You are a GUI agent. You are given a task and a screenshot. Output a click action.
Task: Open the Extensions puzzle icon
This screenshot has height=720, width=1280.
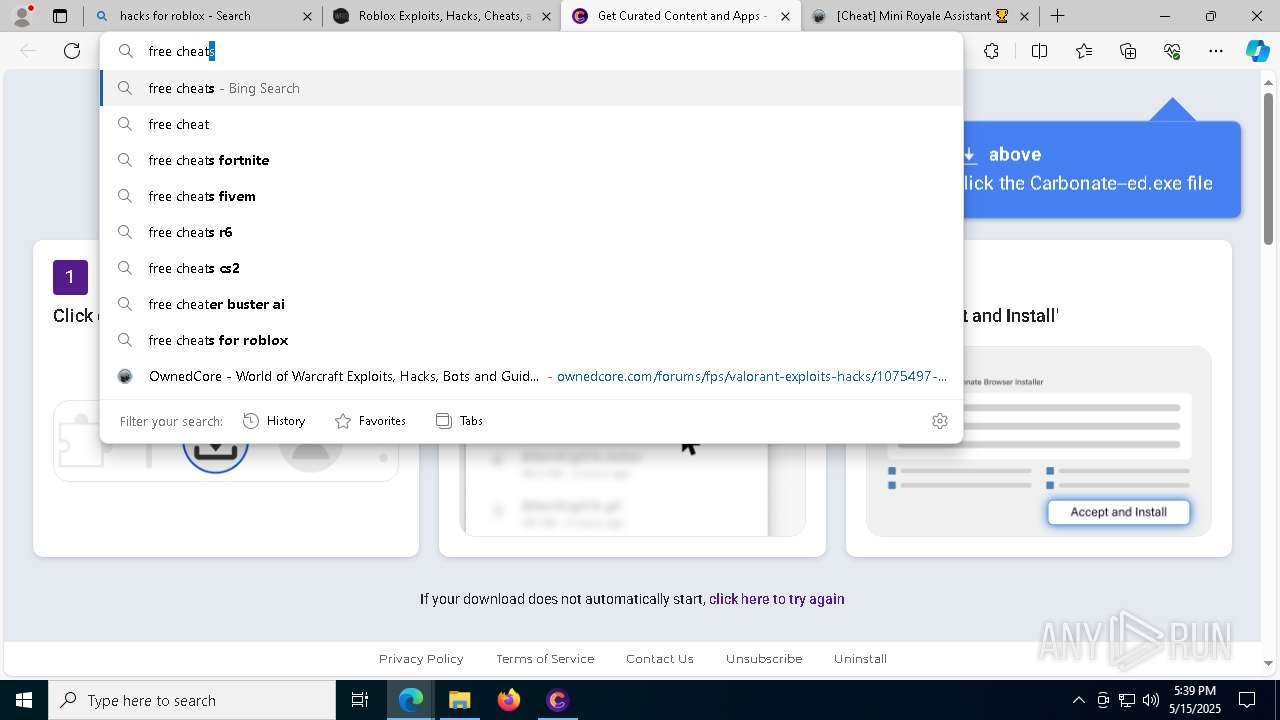point(991,51)
